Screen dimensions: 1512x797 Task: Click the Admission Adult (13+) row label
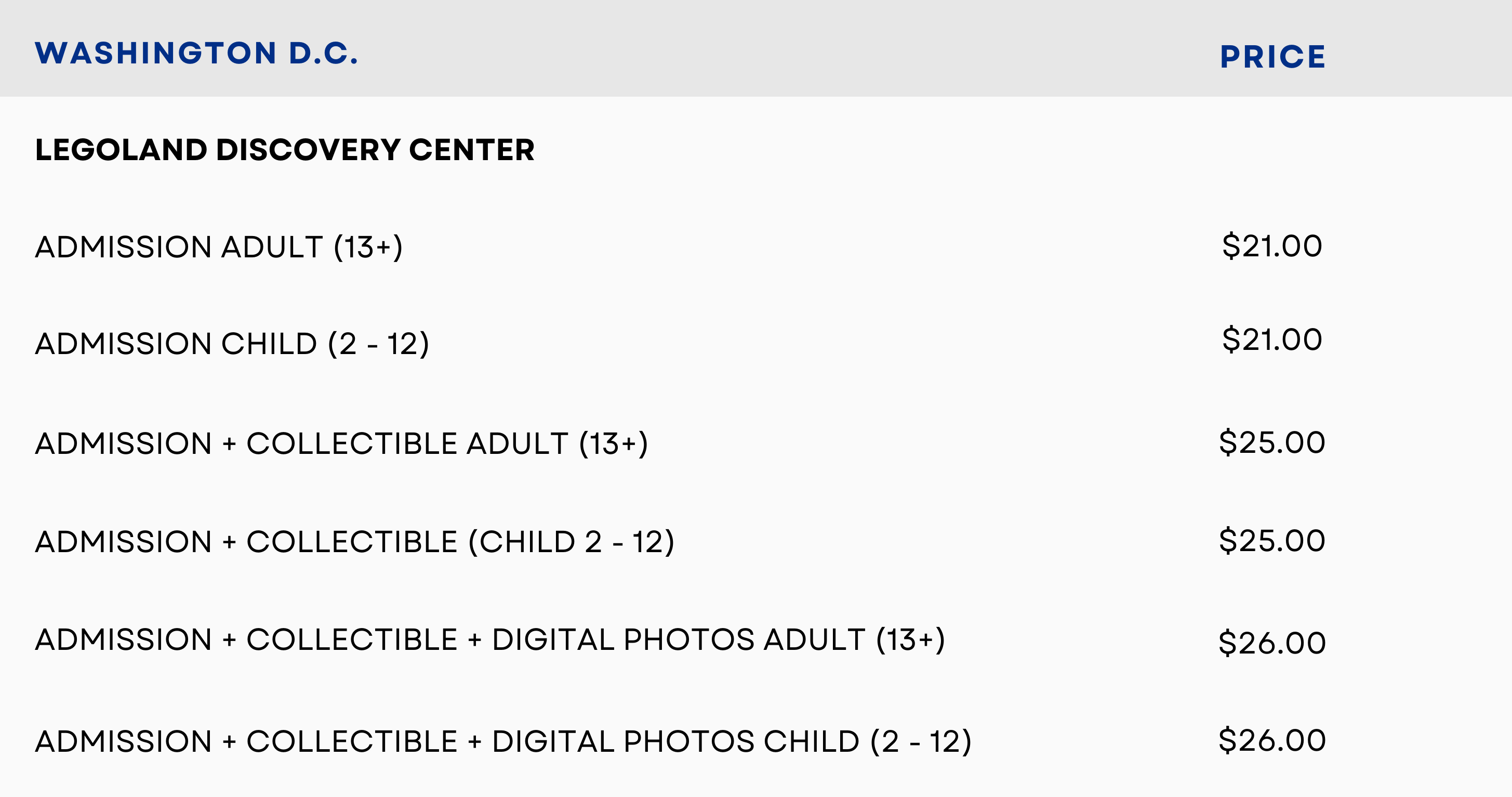(218, 246)
